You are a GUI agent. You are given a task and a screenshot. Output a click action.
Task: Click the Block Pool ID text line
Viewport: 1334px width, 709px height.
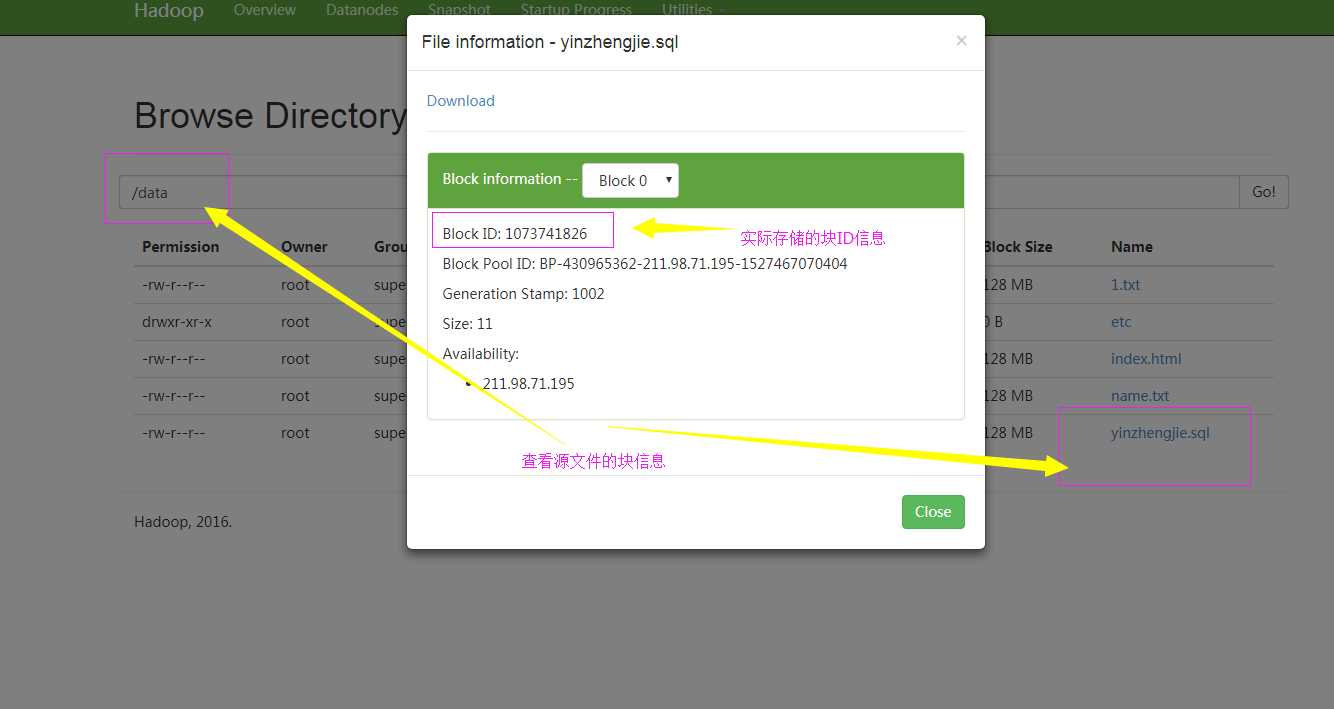click(x=645, y=264)
